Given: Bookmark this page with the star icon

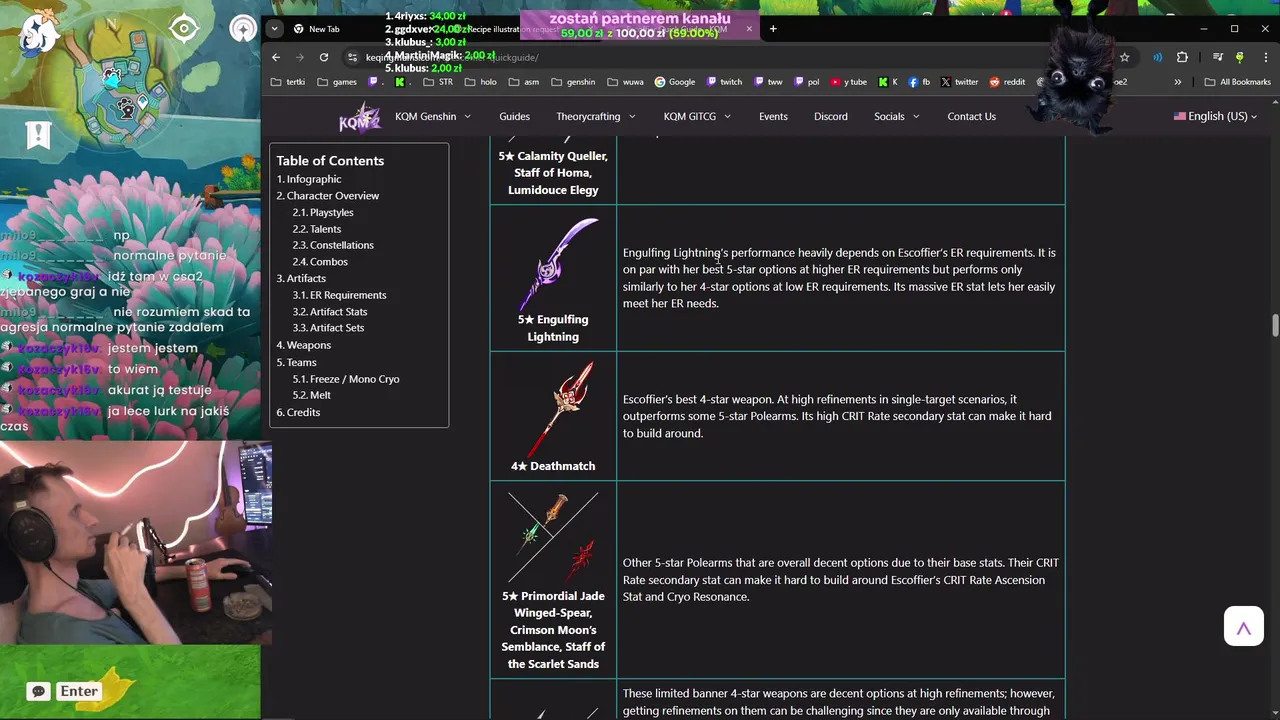Looking at the screenshot, I should click(x=1124, y=57).
